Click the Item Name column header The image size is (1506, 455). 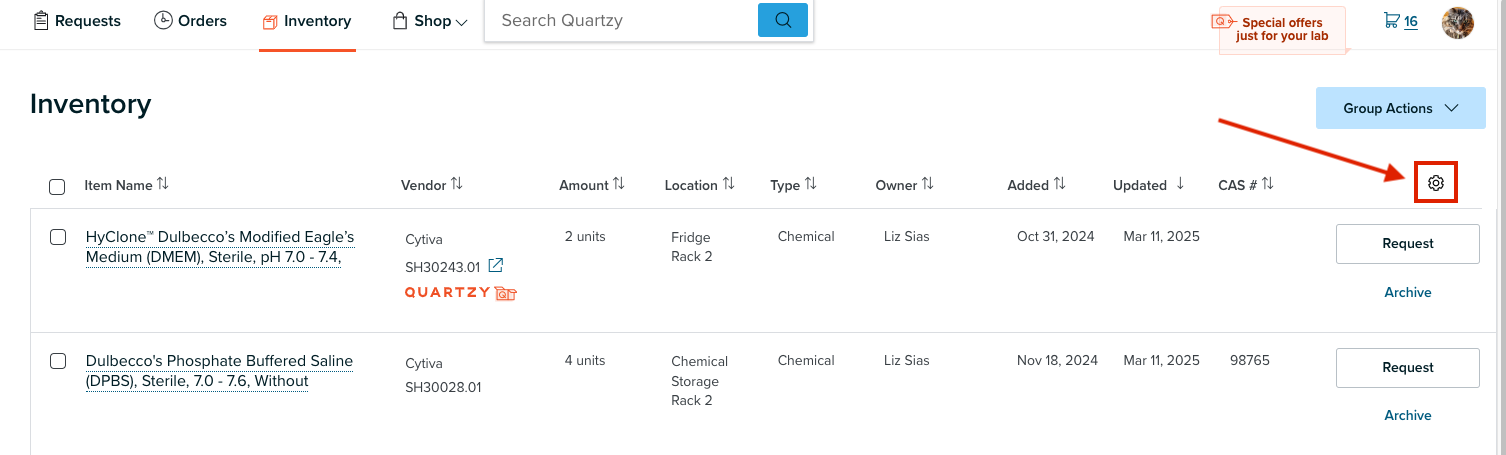coord(118,185)
